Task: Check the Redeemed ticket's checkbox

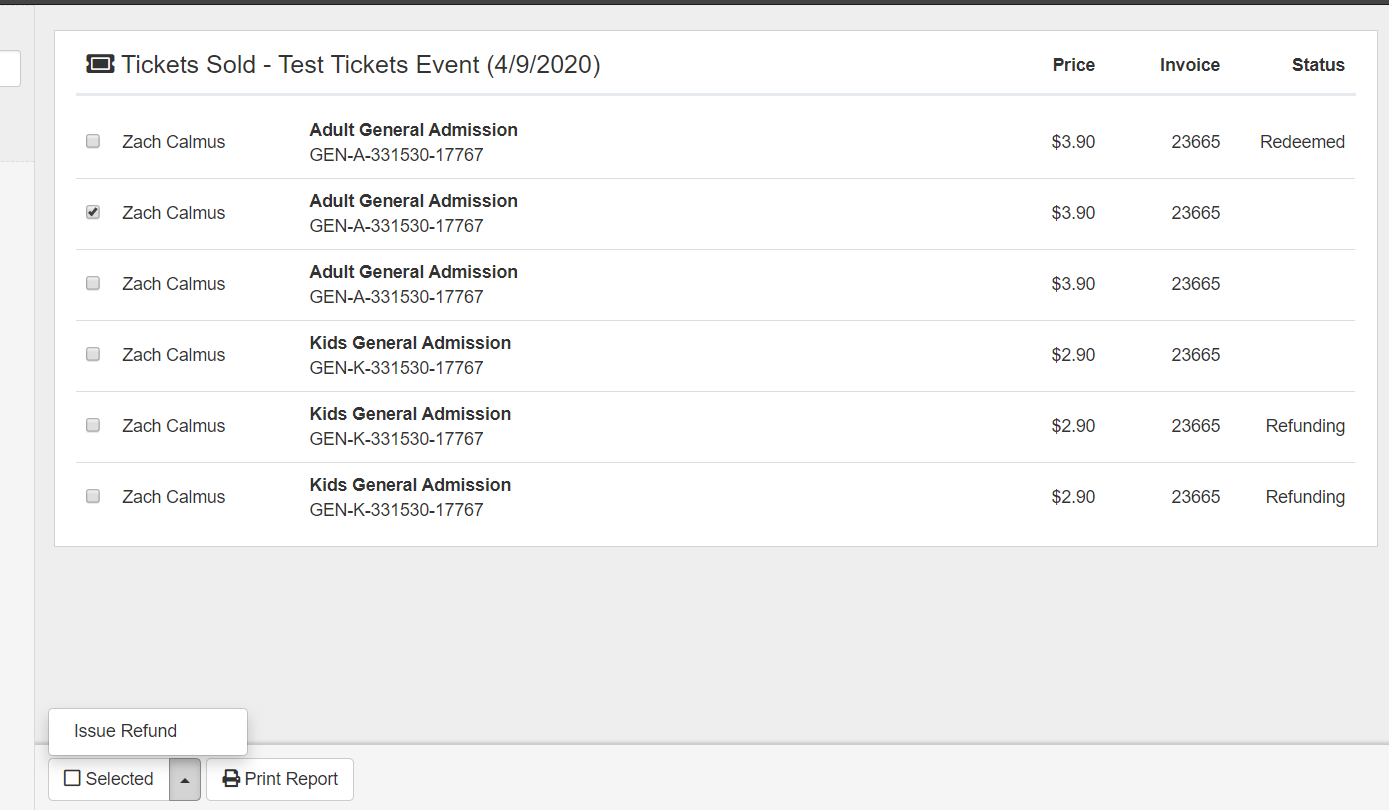Action: coord(93,142)
